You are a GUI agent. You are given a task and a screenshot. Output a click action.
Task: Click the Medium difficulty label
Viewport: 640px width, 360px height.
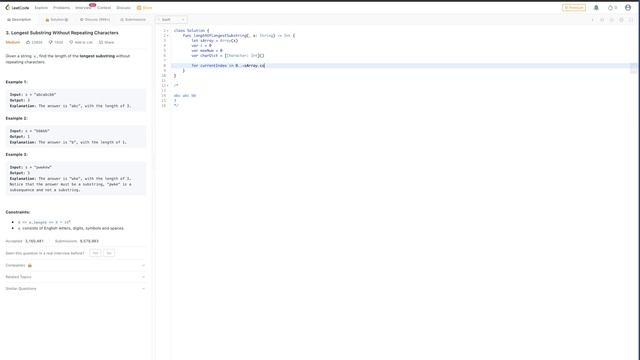click(x=13, y=42)
